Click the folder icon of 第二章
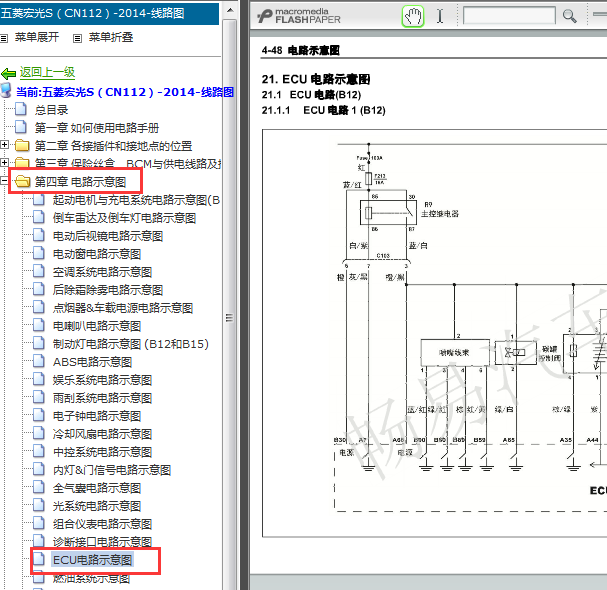 tap(22, 146)
